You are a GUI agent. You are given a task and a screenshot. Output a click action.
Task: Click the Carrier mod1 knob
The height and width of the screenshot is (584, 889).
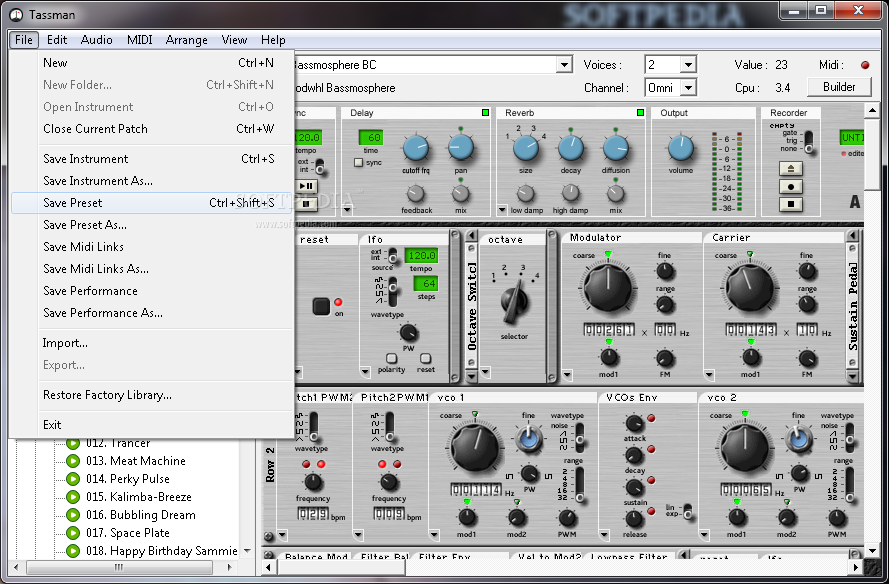pyautogui.click(x=751, y=357)
